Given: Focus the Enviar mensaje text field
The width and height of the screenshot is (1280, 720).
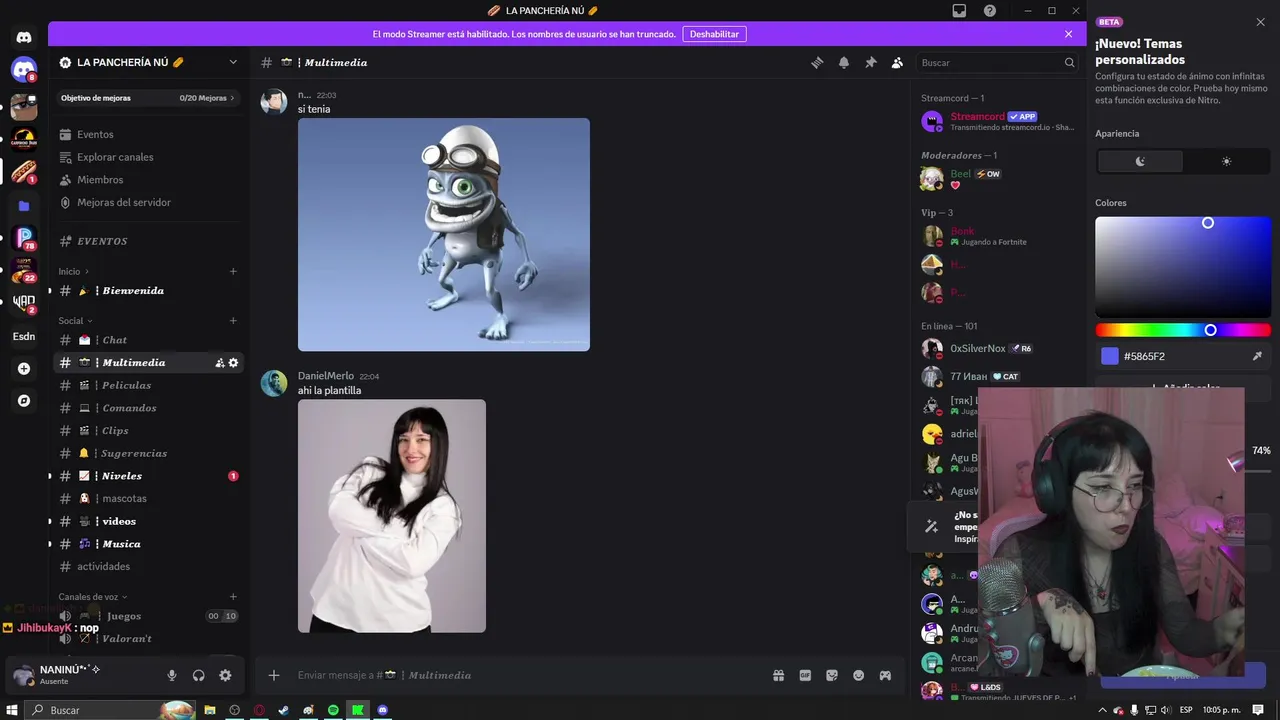Looking at the screenshot, I should 530,675.
